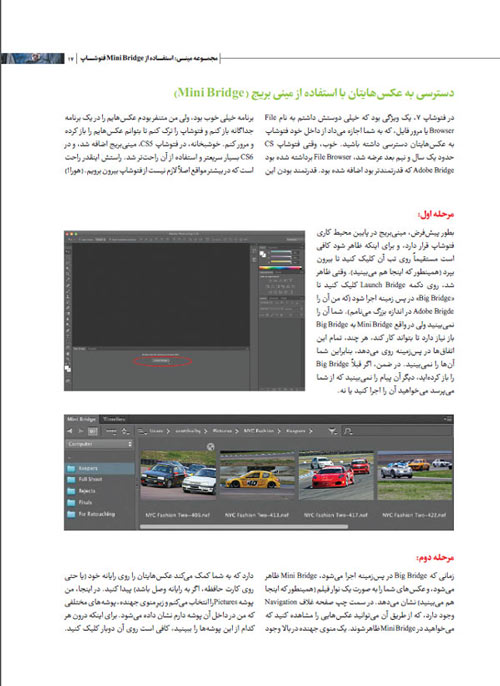The width and height of the screenshot is (500, 686).
Task: Click the search magnifier icon in Mini Bridge
Action: [x=348, y=431]
